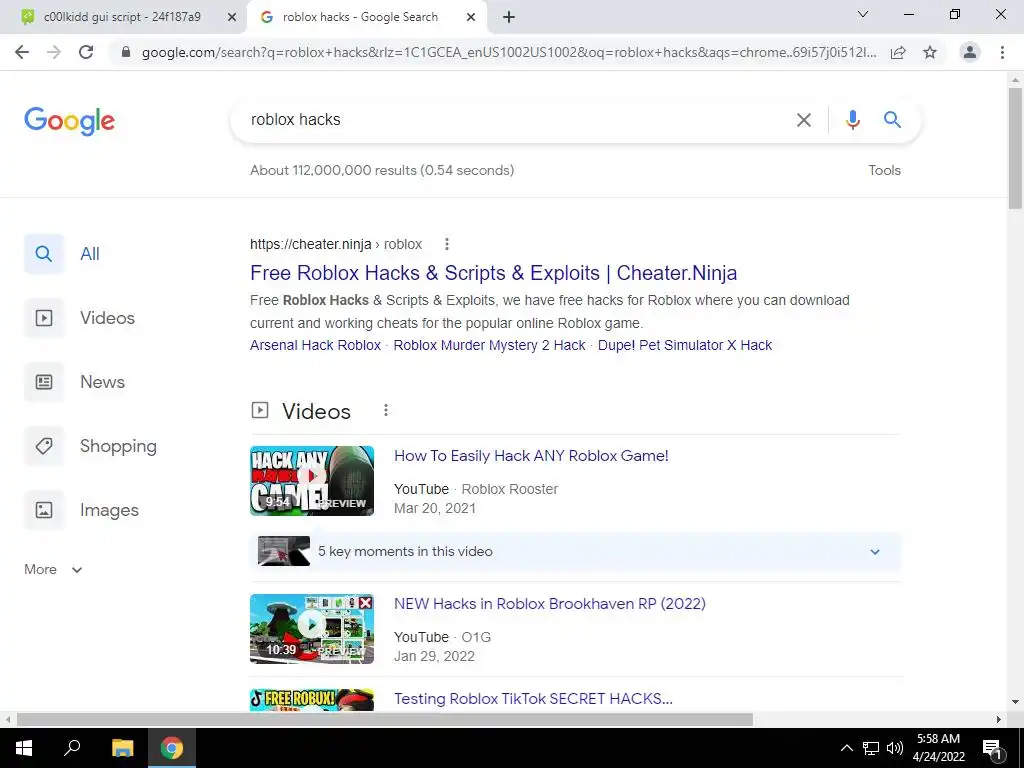Clear the search box with the X icon
1024x768 pixels.
pos(803,120)
